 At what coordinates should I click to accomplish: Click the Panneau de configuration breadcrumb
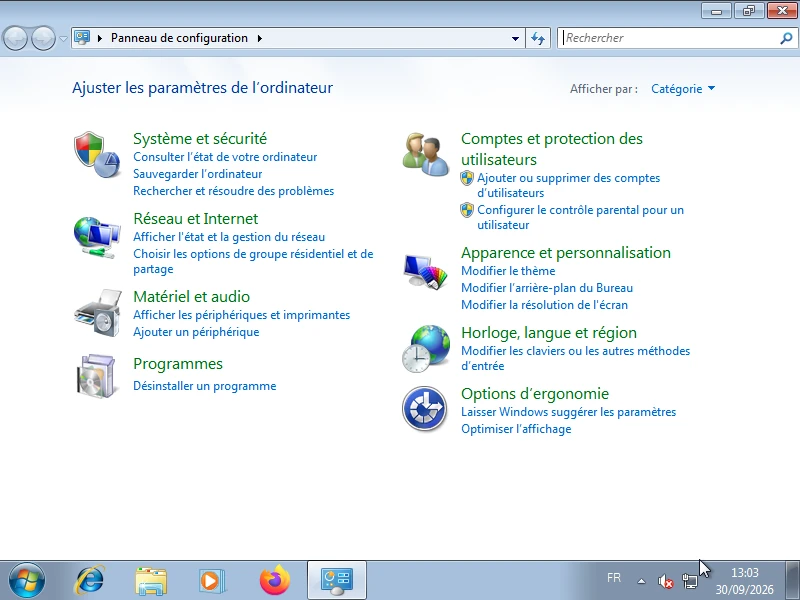(x=179, y=38)
